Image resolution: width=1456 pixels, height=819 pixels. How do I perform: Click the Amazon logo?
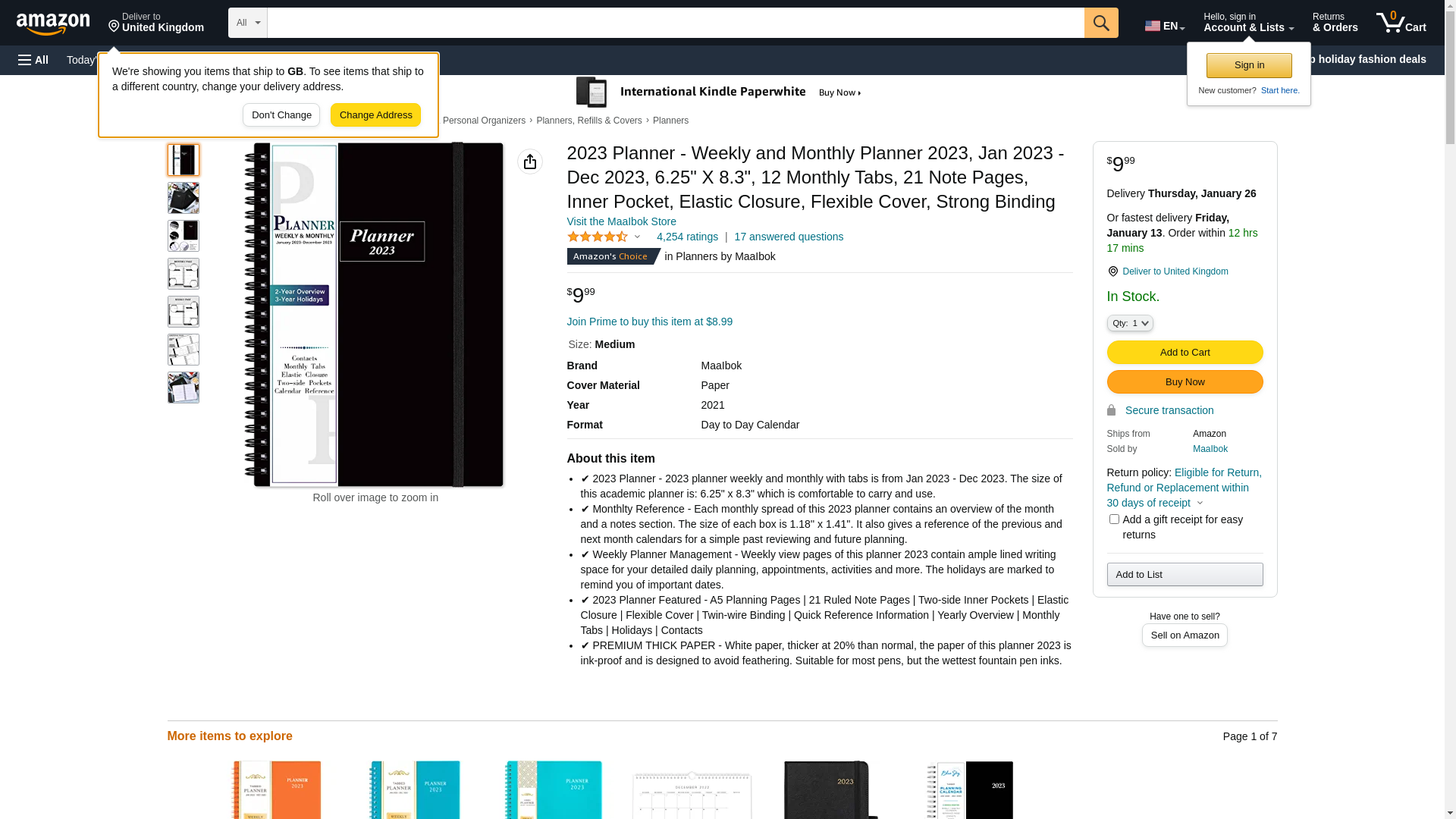pos(53,24)
